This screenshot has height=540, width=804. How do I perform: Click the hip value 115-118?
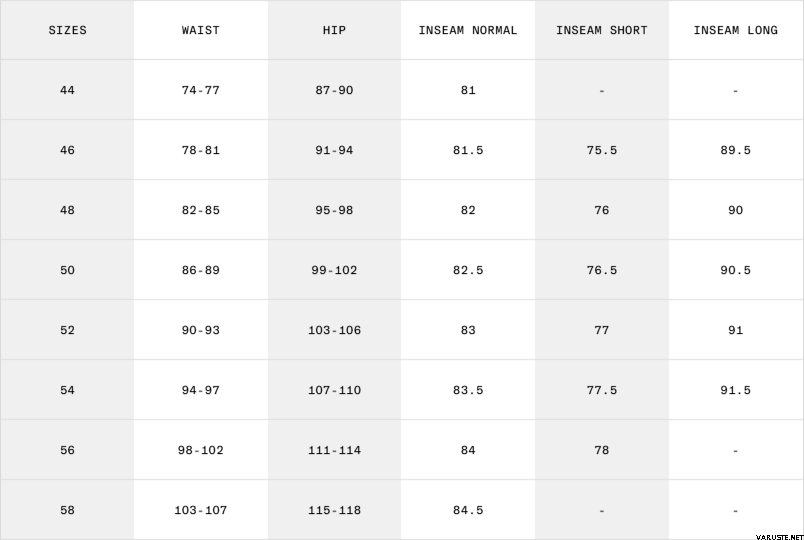[334, 510]
